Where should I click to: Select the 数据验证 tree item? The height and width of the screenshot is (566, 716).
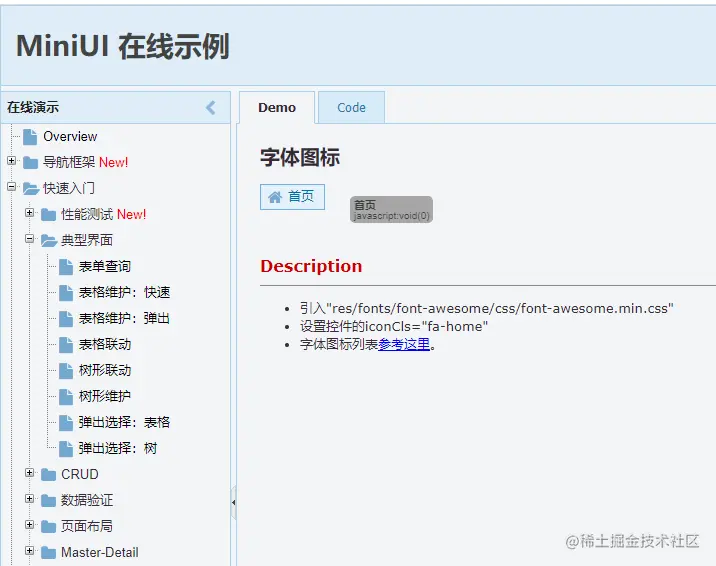[x=87, y=501]
